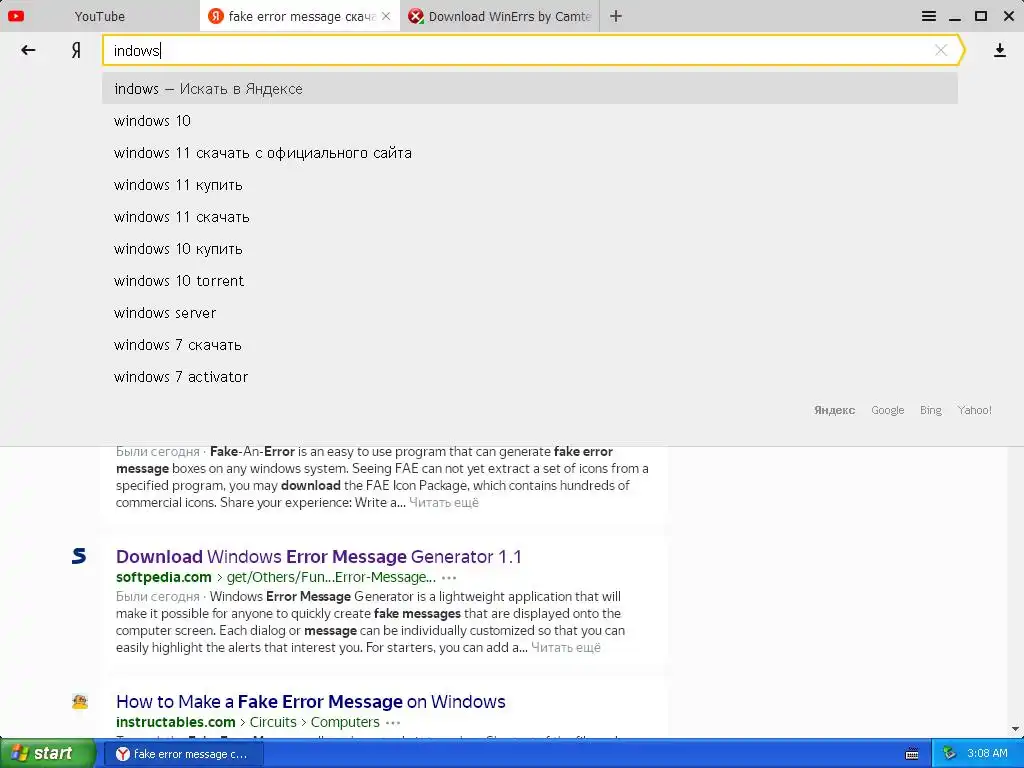
Task: Open the softpedia result options dots
Action: pos(449,577)
